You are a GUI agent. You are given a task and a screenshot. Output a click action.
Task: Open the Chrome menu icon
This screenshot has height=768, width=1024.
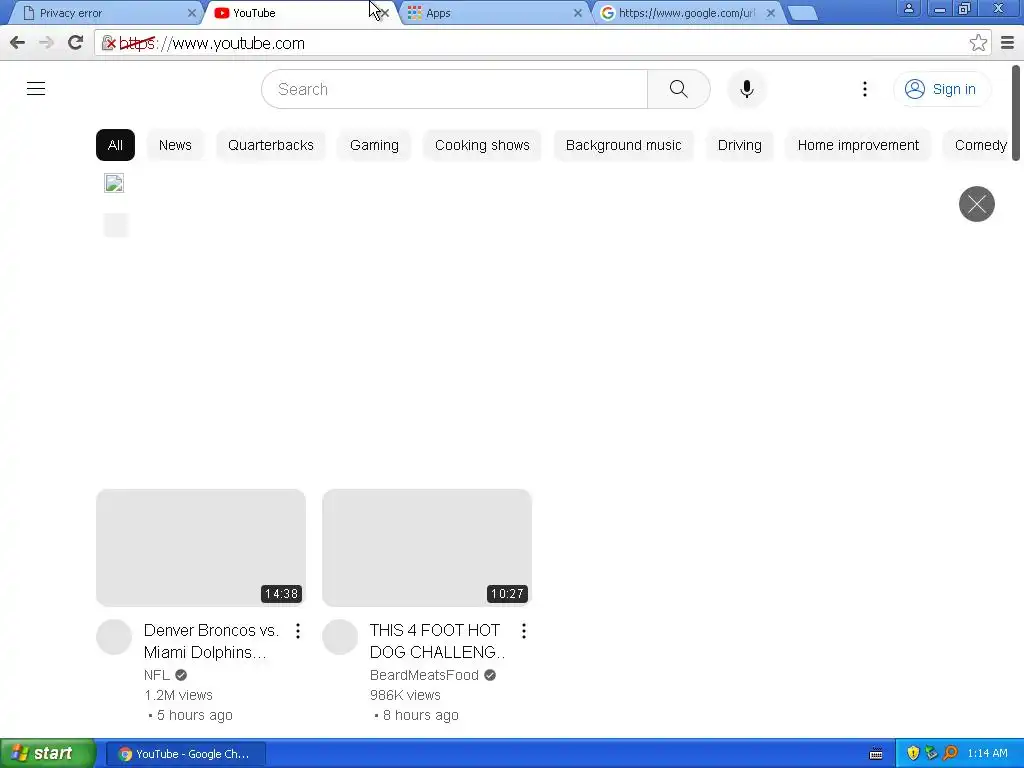(1007, 43)
